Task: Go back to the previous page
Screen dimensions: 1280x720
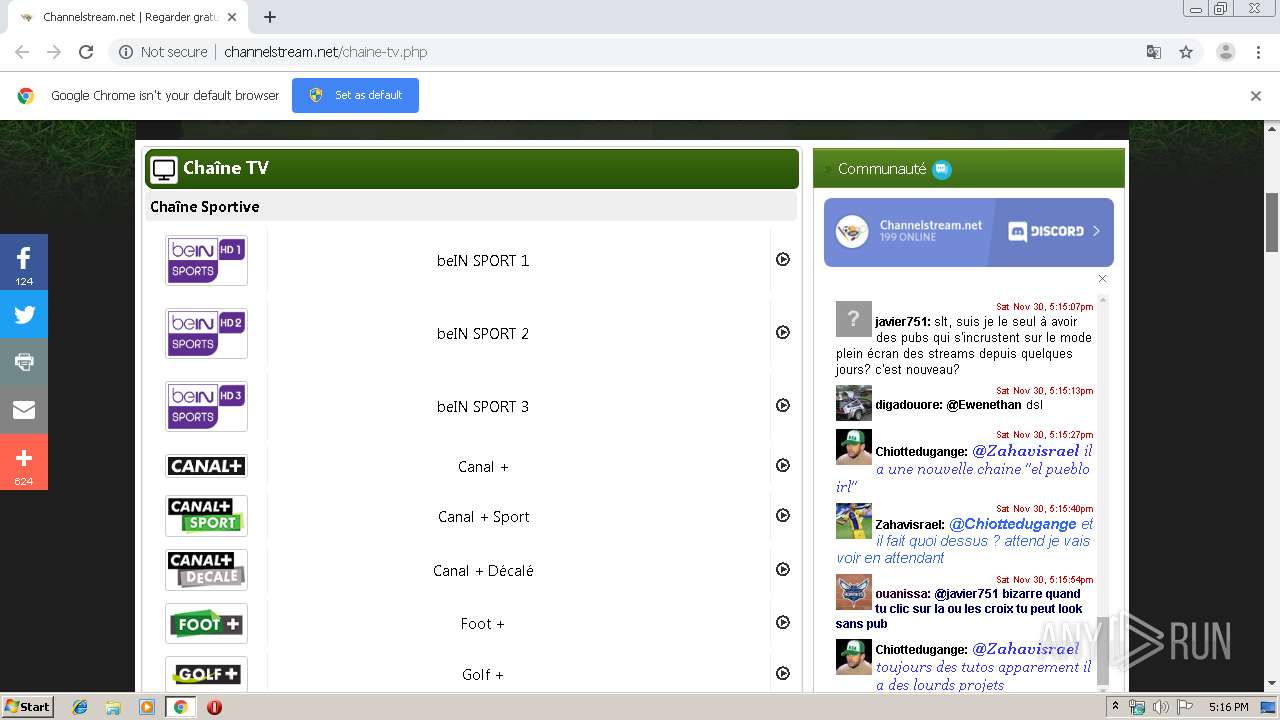Action: click(22, 52)
